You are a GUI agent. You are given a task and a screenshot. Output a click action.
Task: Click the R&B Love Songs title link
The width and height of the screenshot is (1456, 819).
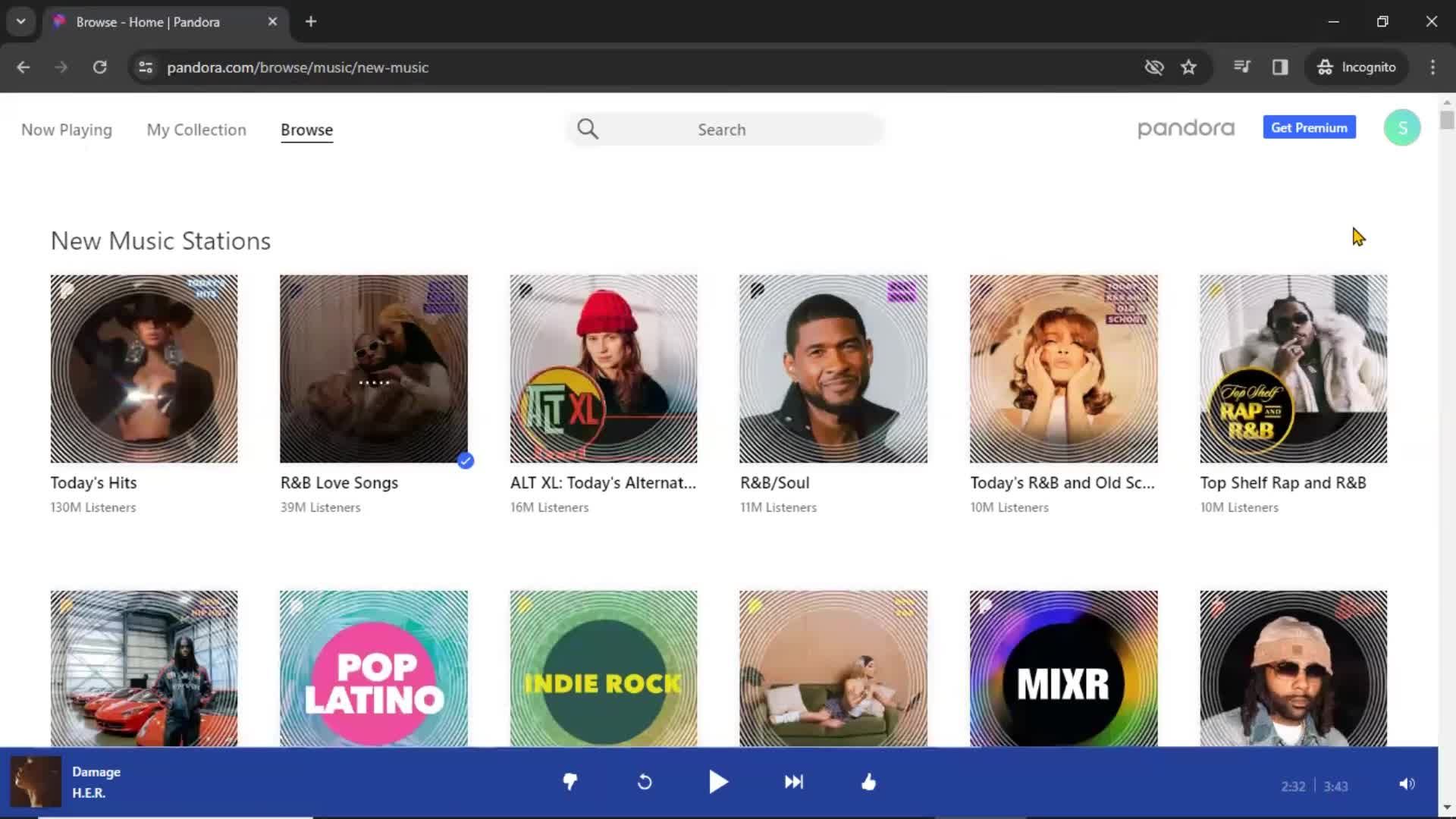339,483
